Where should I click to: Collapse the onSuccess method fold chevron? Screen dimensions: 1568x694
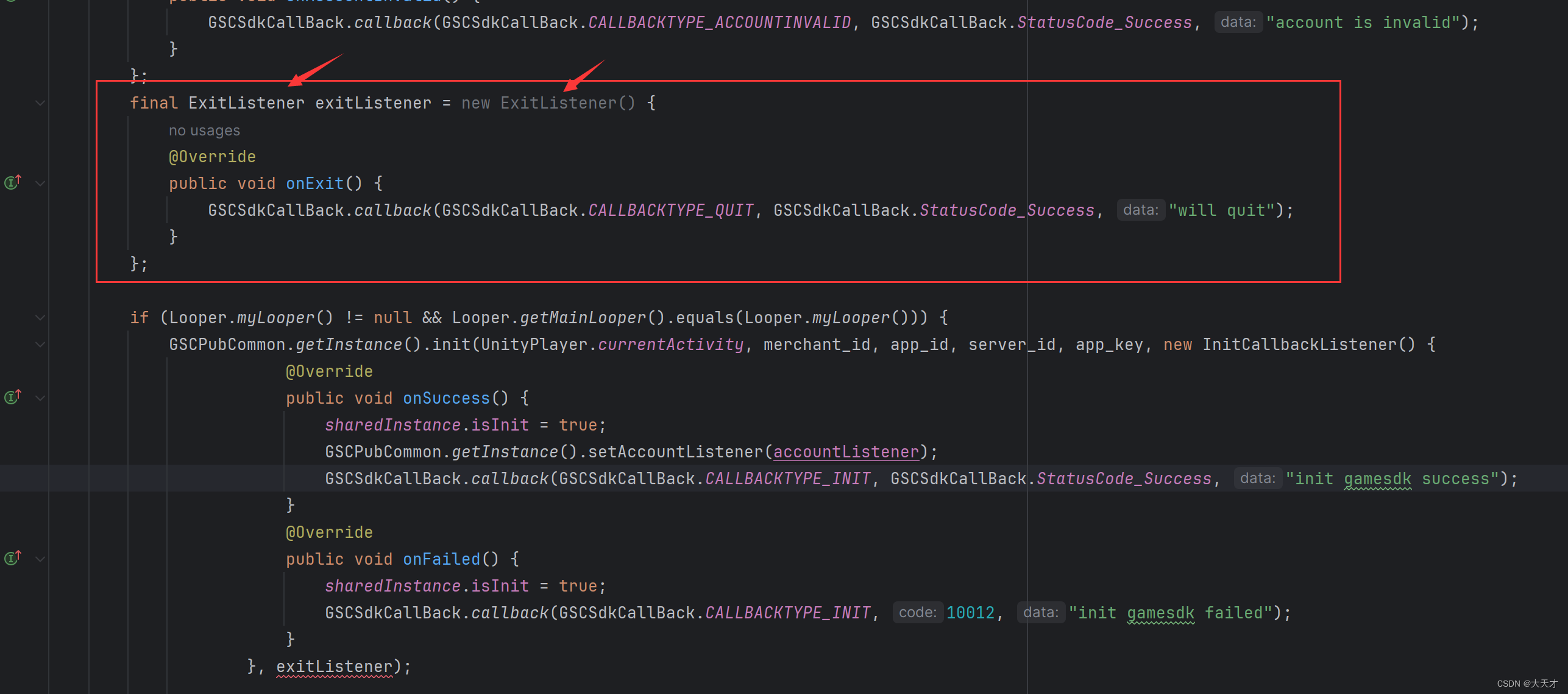[x=40, y=398]
